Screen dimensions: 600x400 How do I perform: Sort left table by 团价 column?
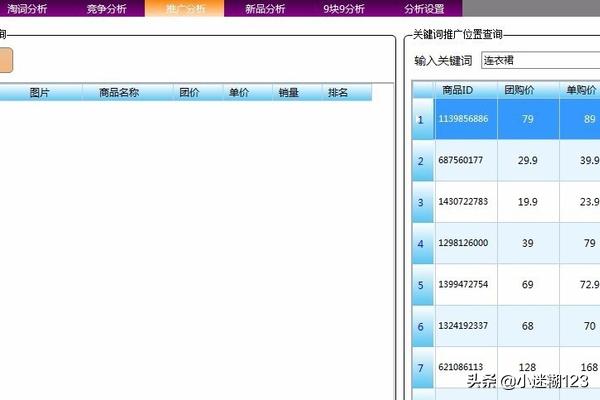pyautogui.click(x=189, y=93)
